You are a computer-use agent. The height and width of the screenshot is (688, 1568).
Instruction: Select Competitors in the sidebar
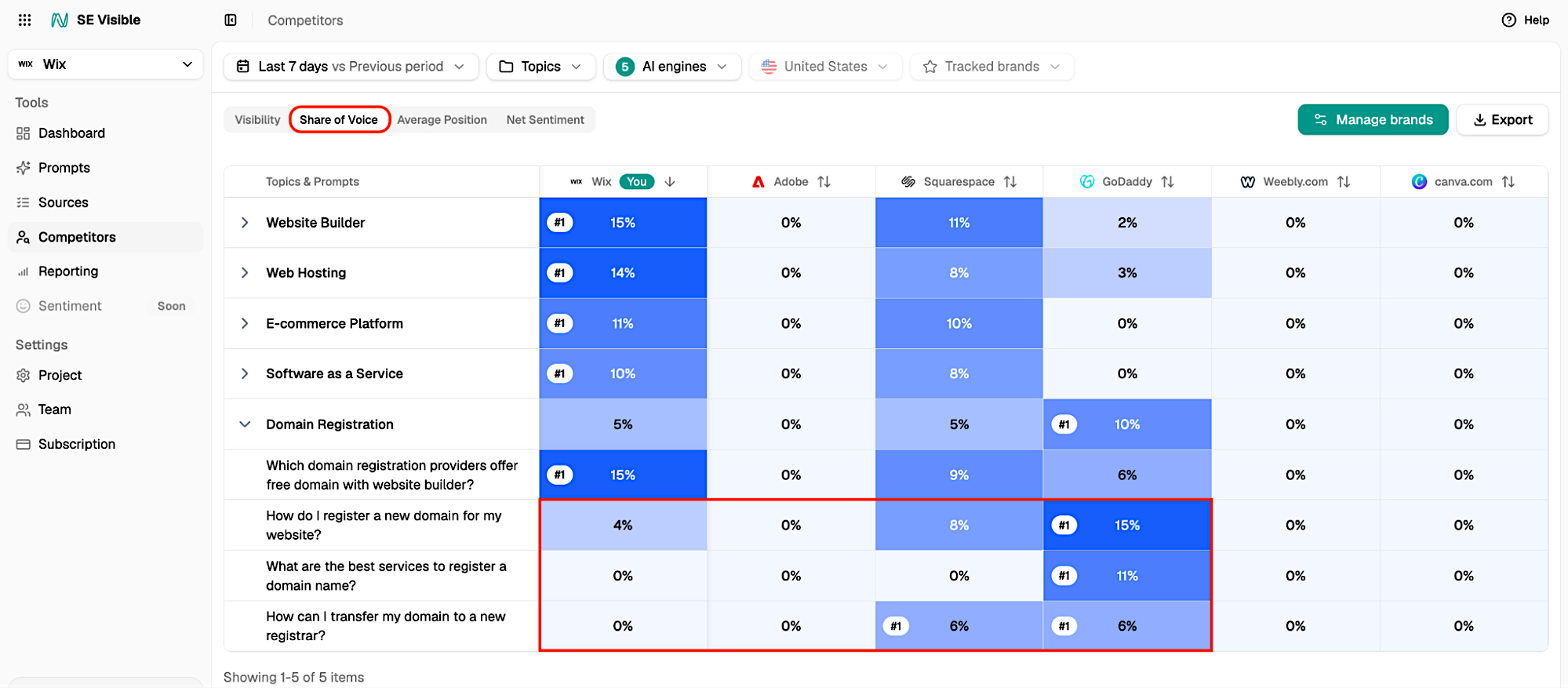[x=105, y=237]
